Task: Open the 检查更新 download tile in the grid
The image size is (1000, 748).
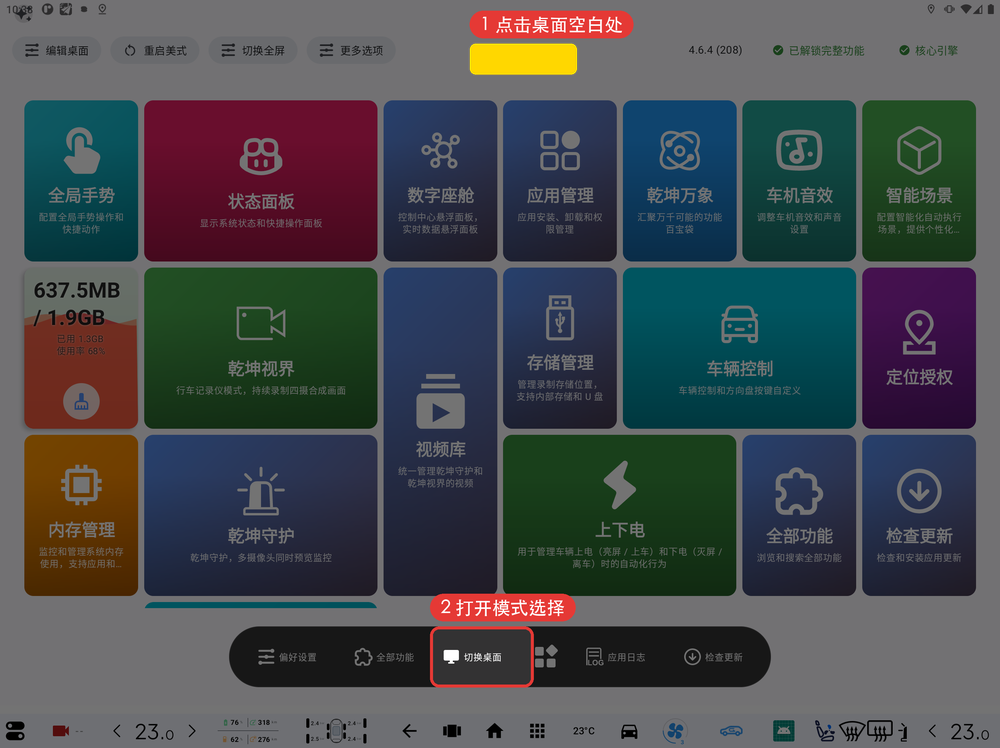Action: pyautogui.click(x=919, y=515)
